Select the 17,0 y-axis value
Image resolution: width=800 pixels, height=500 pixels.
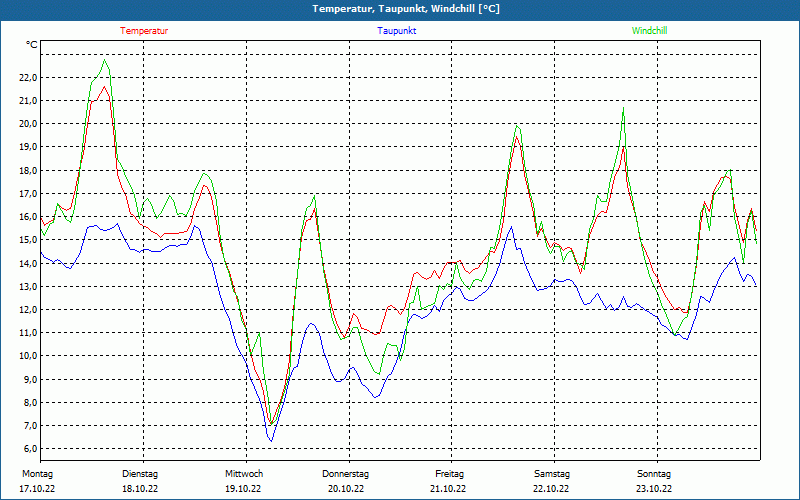click(x=29, y=193)
